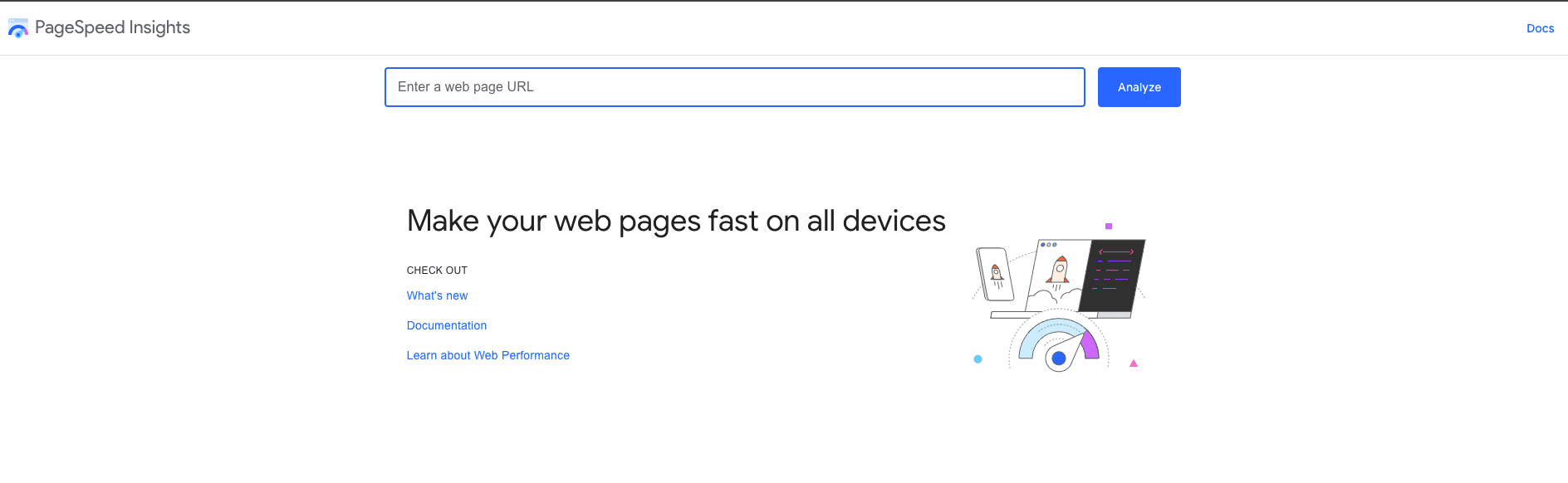Click the CHECK OUT section heading
1568x483 pixels.
tap(437, 270)
